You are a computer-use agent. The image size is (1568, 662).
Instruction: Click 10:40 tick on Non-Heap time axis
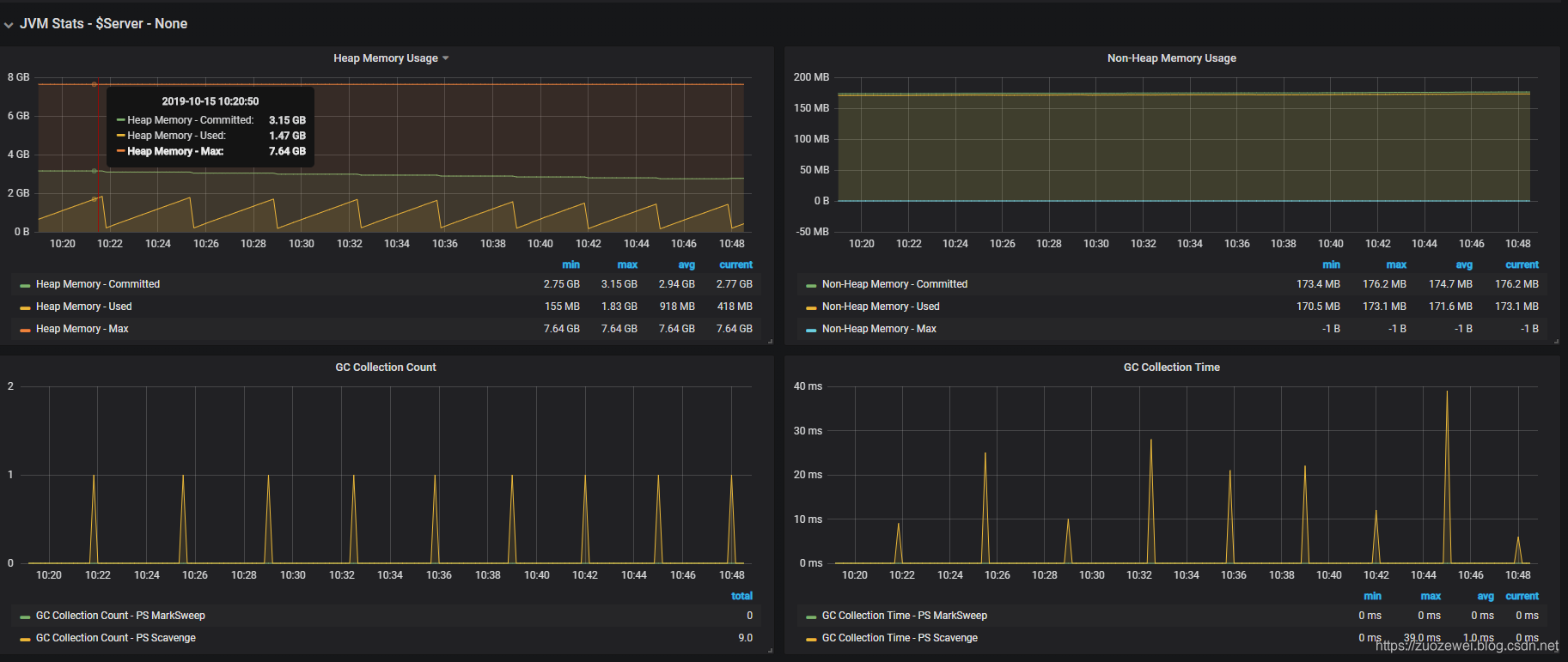(x=1331, y=244)
